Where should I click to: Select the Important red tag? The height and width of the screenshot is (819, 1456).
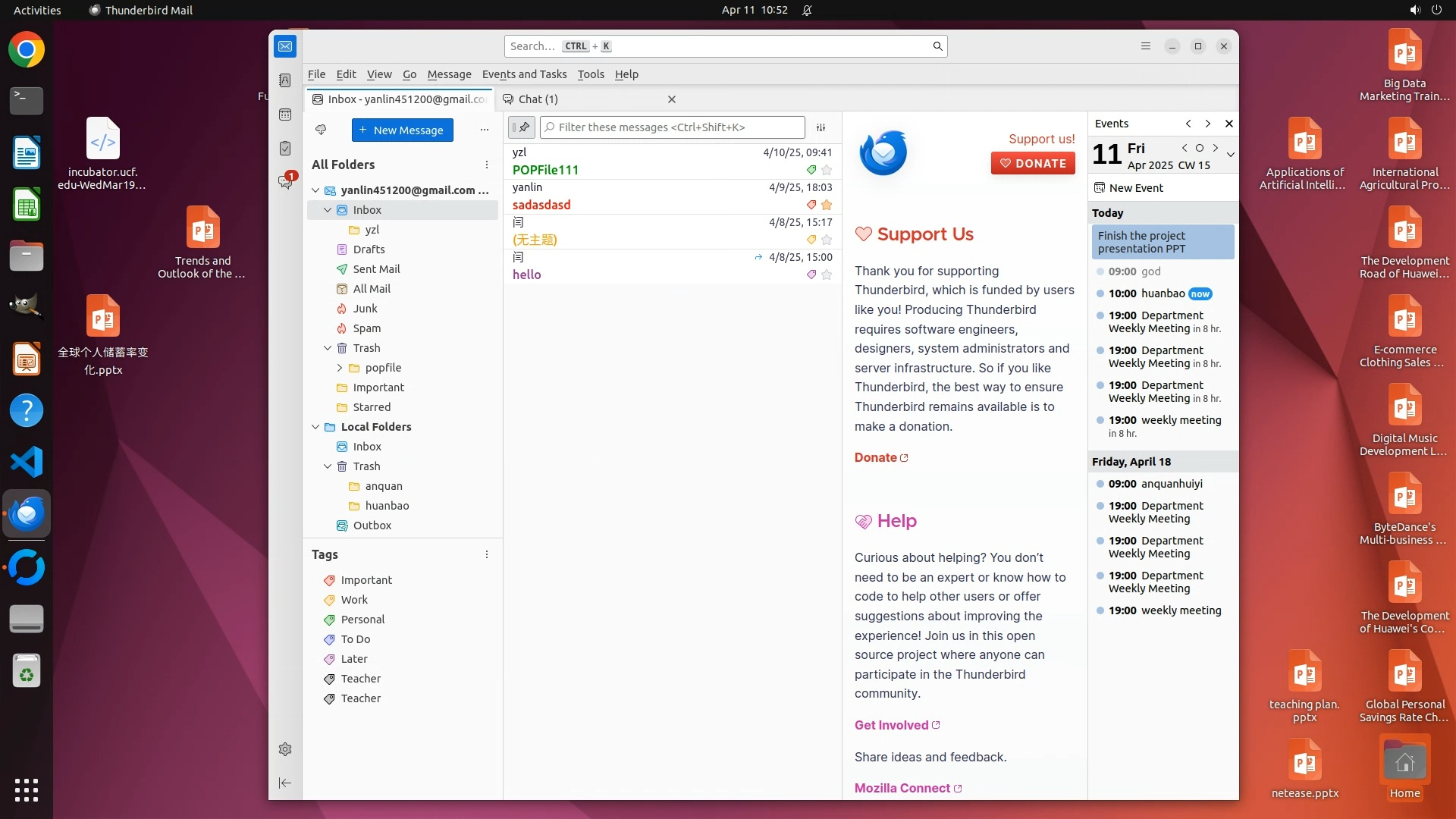tap(366, 580)
